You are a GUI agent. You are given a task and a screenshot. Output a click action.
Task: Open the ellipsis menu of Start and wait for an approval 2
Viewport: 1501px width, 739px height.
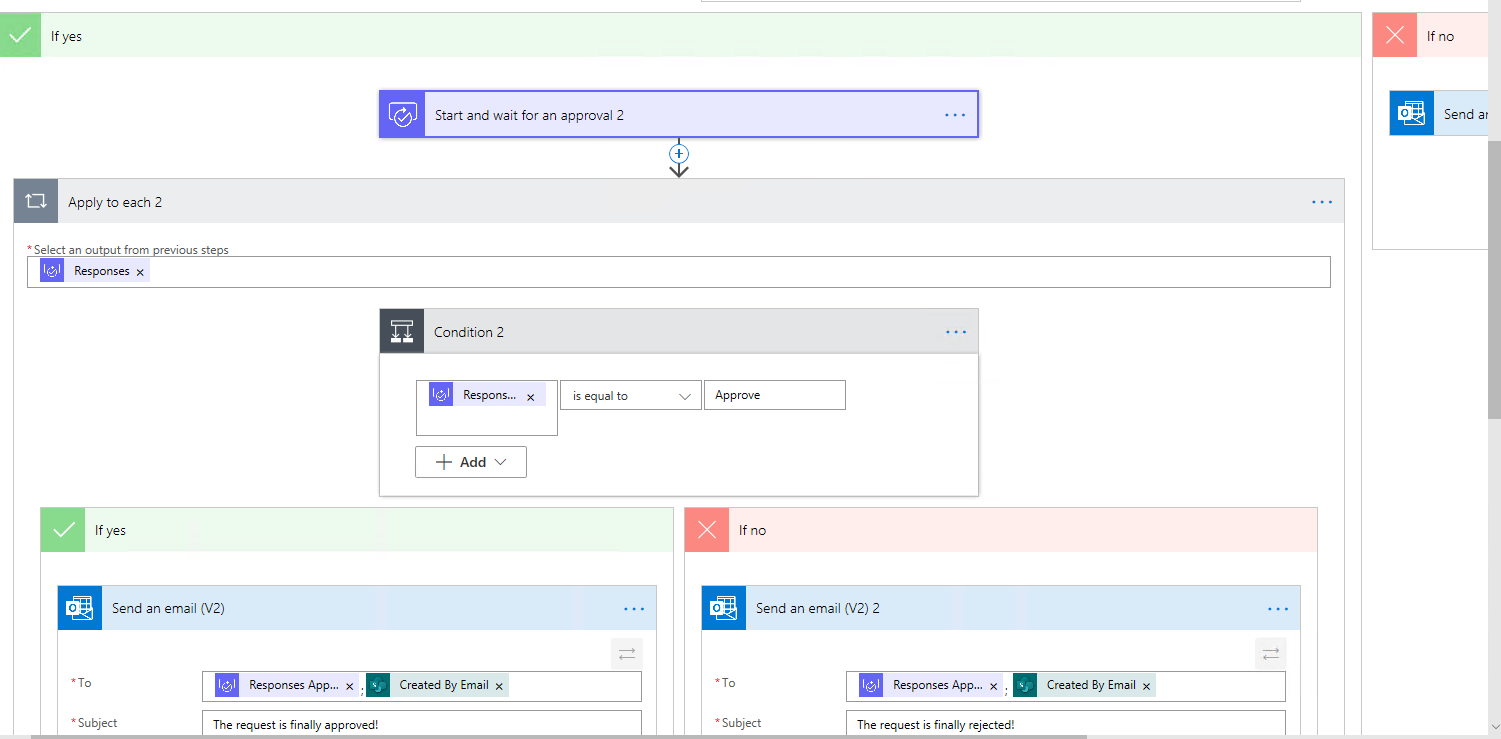click(955, 115)
